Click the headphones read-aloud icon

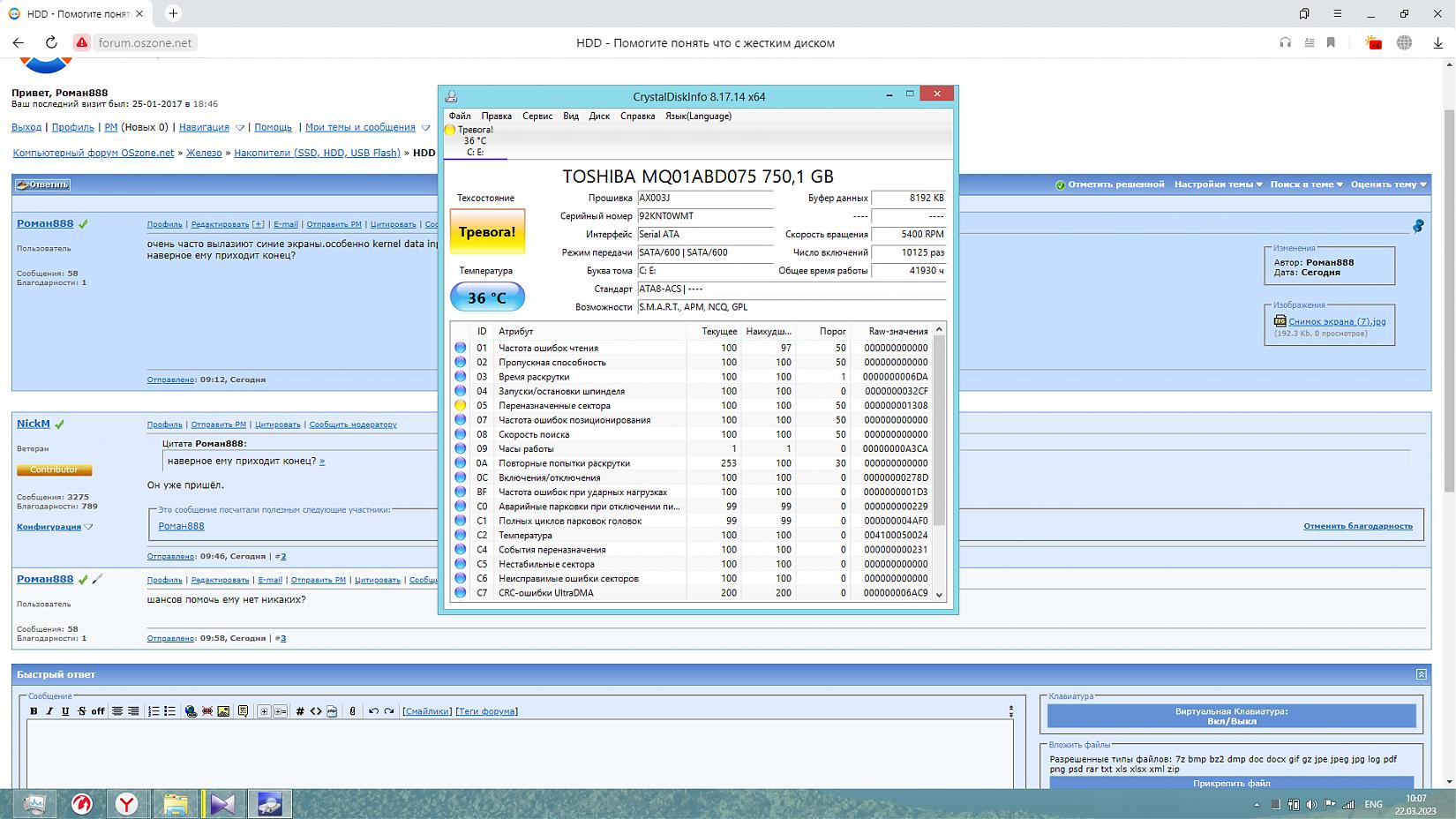(1285, 42)
